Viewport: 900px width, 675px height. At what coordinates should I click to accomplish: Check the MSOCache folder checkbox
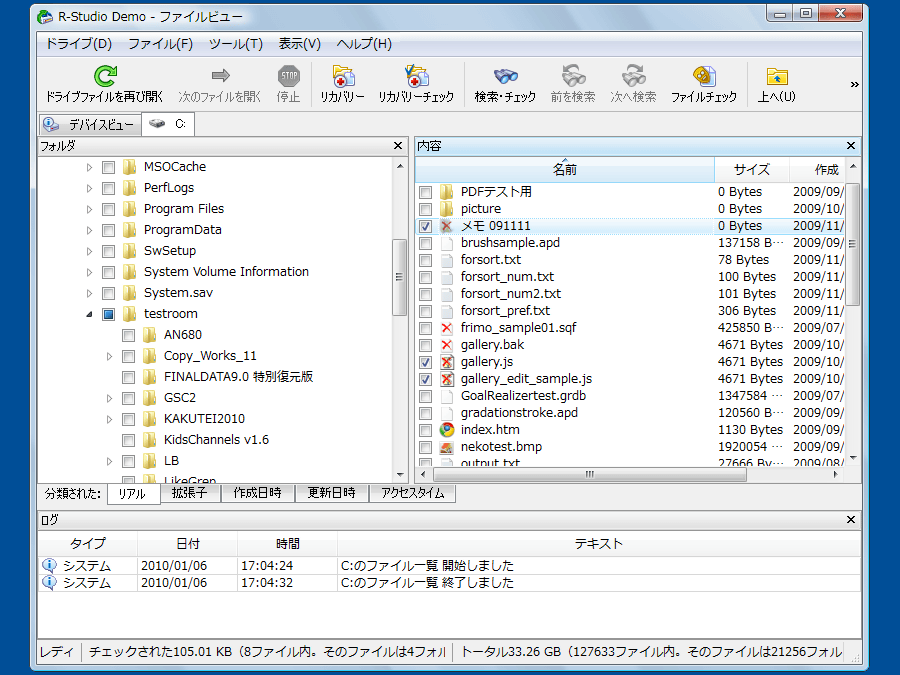108,167
